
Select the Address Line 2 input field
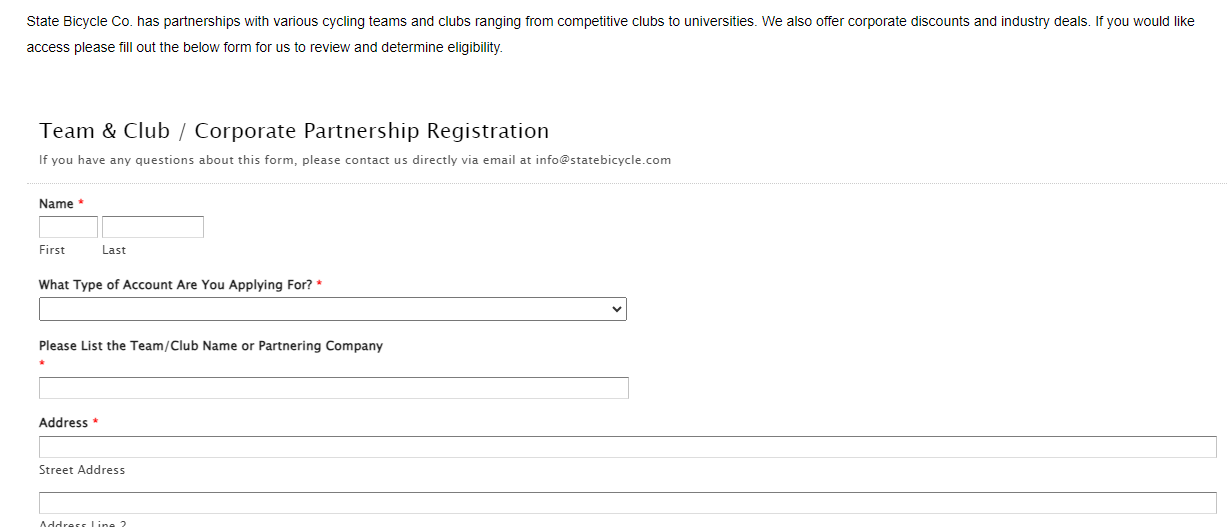click(627, 503)
